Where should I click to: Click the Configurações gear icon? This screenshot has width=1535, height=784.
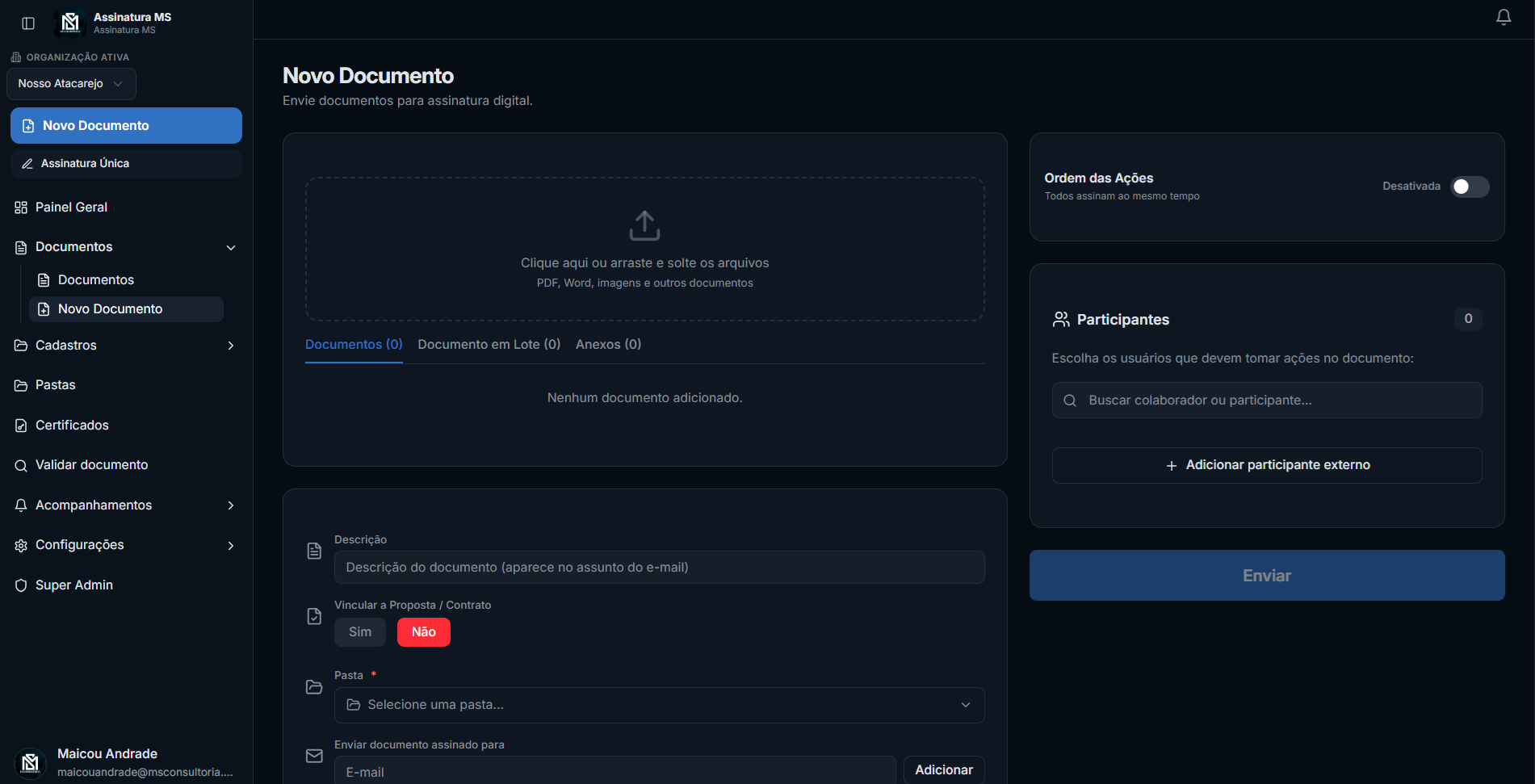click(x=21, y=546)
